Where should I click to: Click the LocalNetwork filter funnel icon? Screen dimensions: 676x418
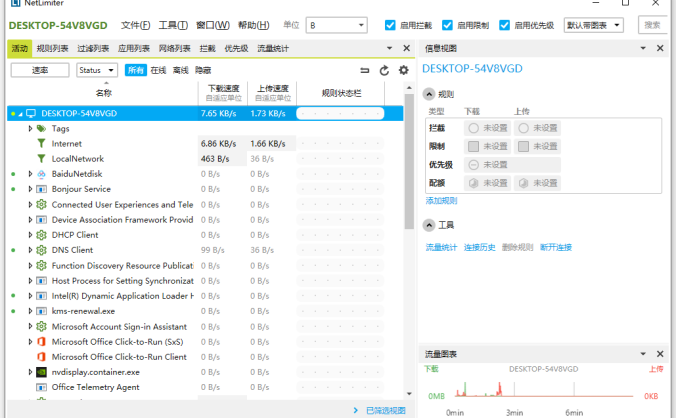(41, 159)
